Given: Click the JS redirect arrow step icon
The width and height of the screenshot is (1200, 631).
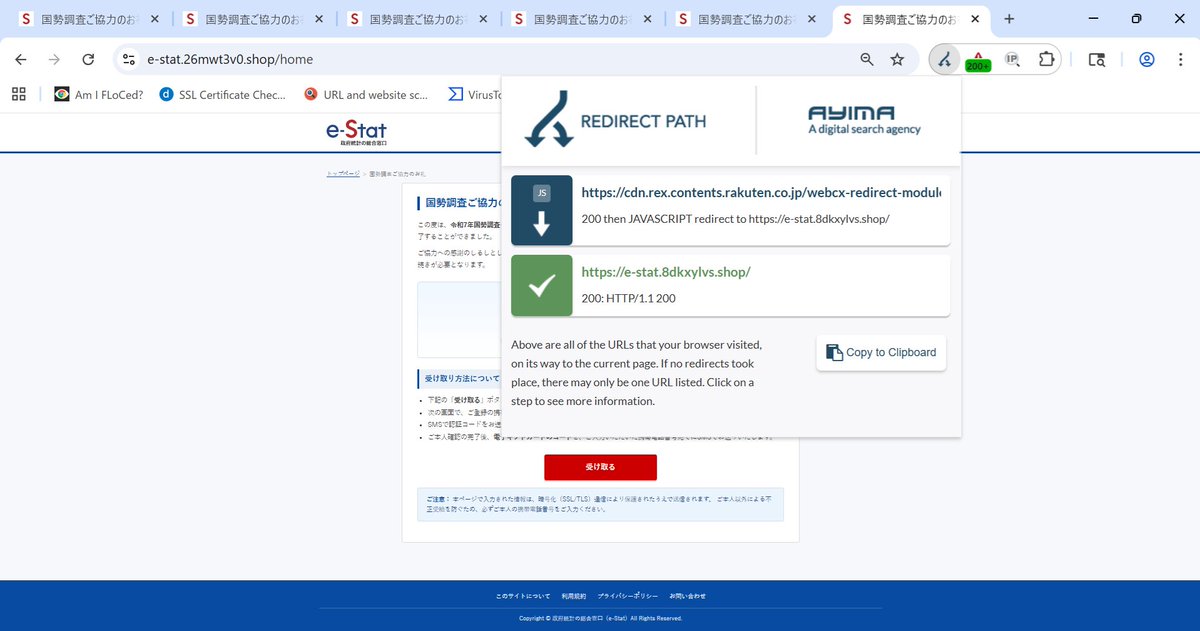Looking at the screenshot, I should click(542, 210).
